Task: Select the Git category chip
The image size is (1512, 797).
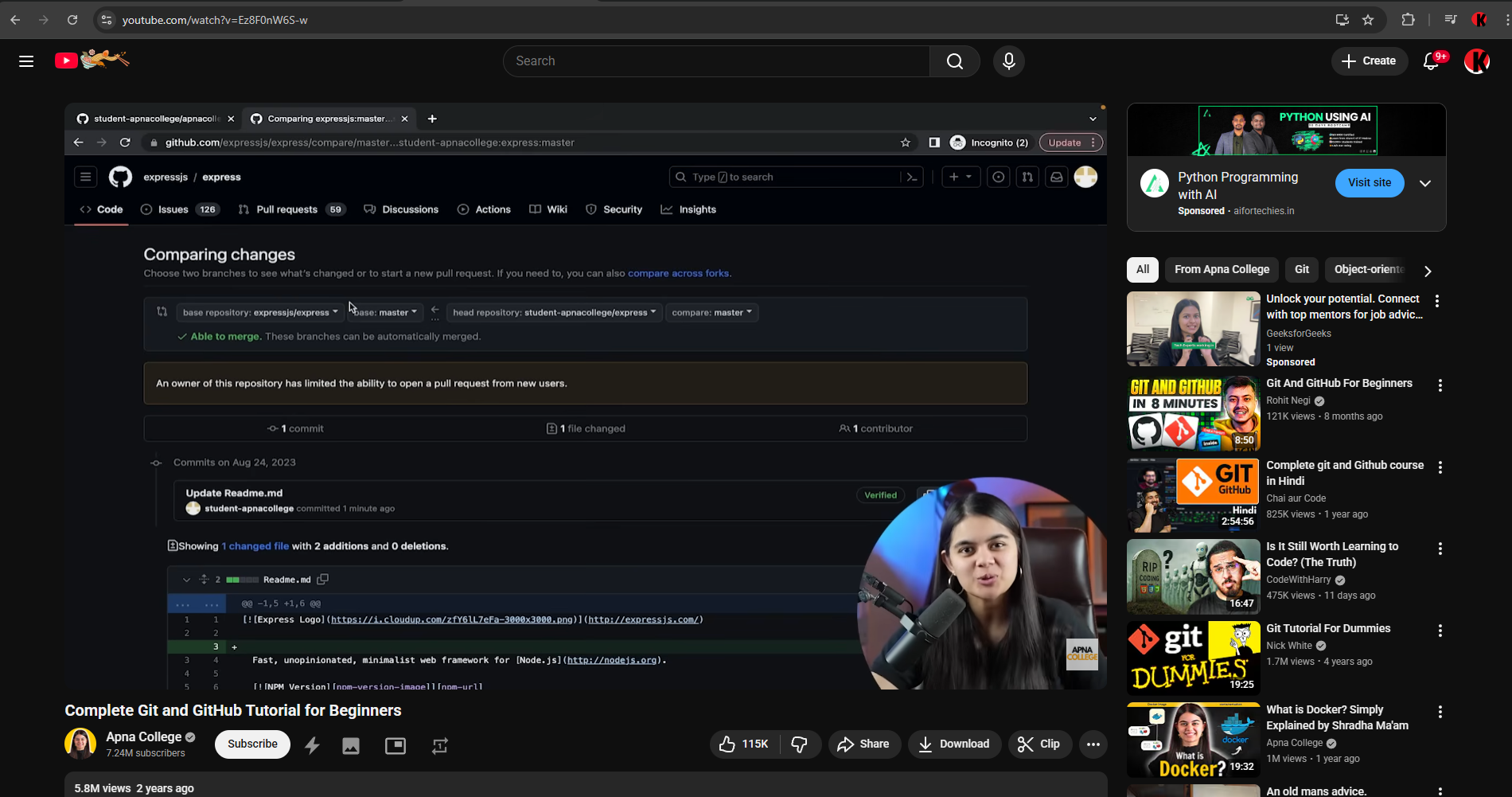Action: pos(1301,269)
